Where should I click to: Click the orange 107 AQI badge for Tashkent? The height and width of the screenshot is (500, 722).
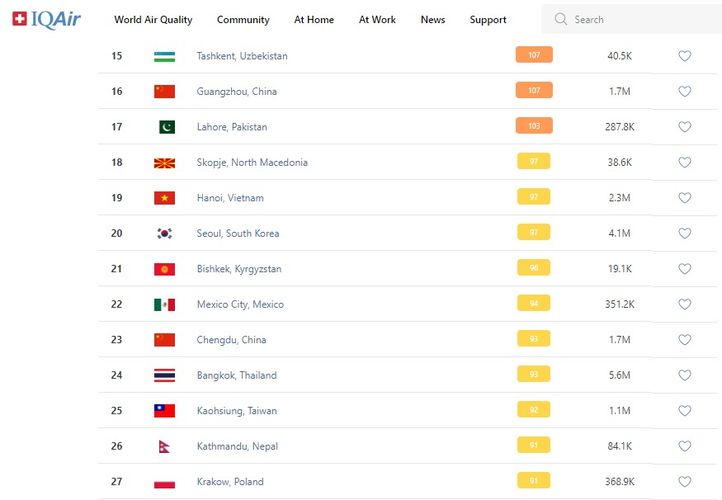pos(534,55)
